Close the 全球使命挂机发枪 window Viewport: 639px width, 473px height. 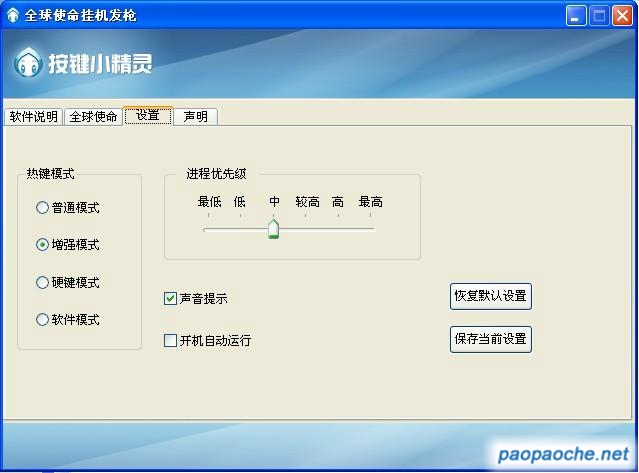623,16
